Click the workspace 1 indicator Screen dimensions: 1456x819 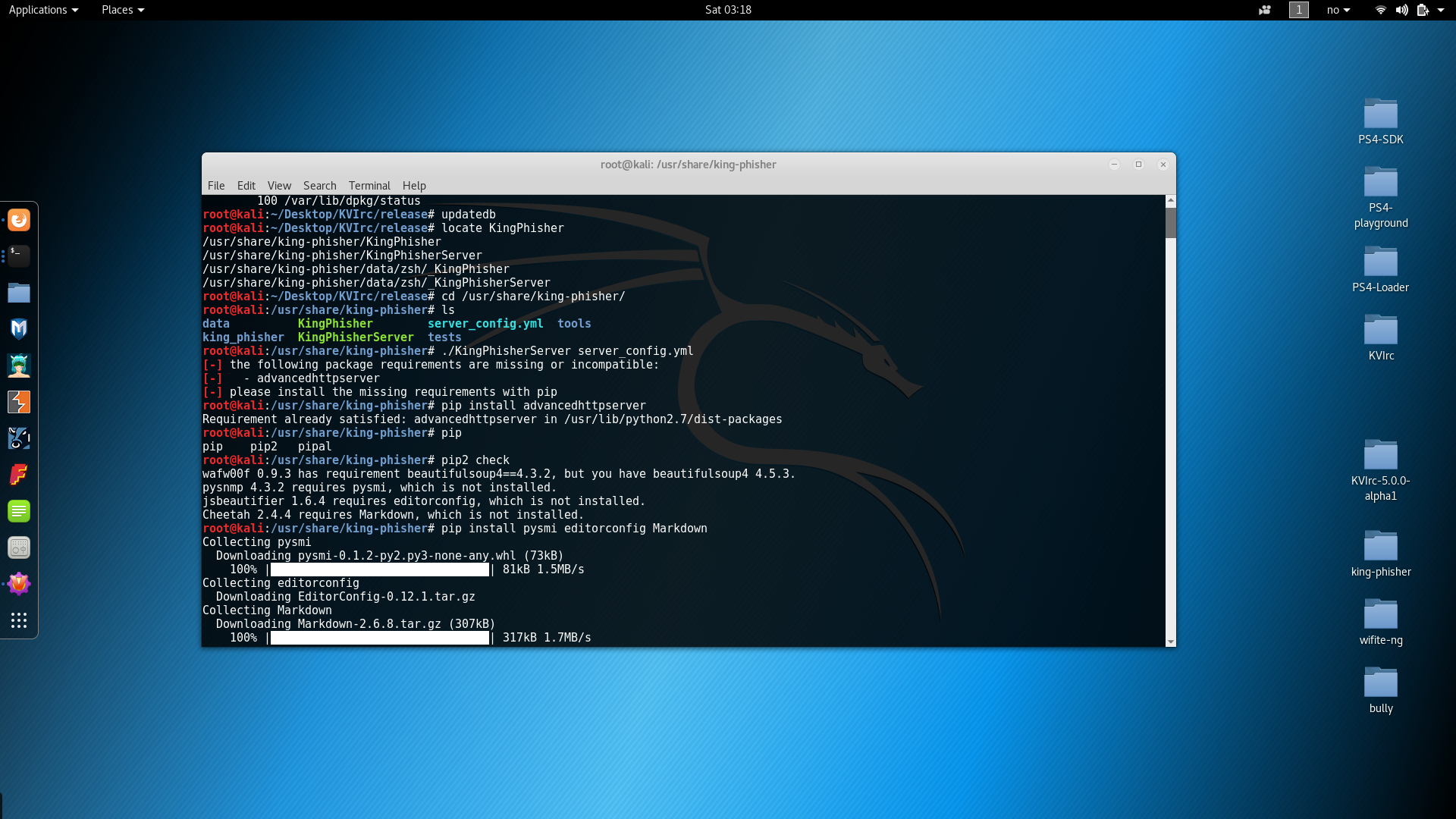pyautogui.click(x=1298, y=10)
